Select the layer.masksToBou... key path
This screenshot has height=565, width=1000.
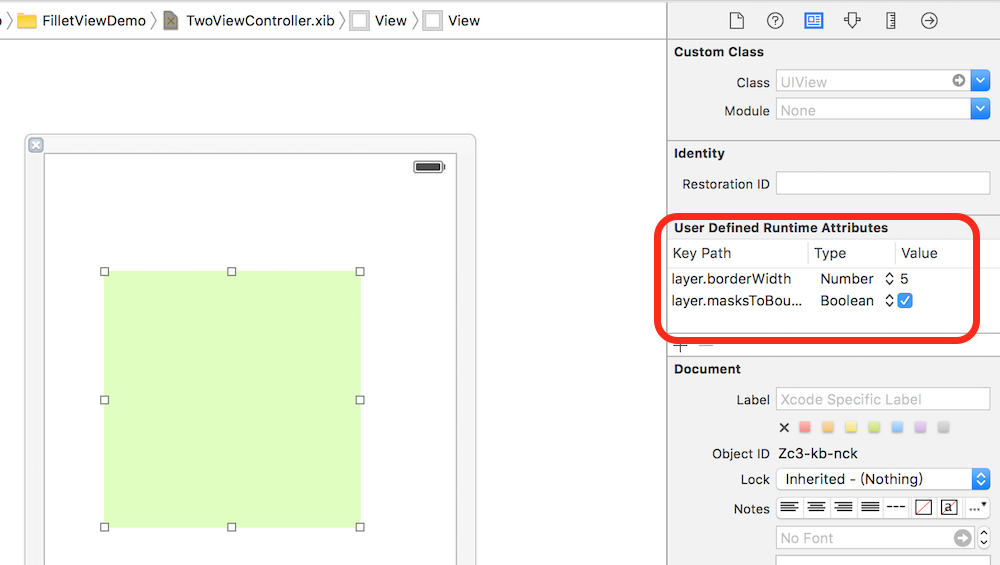click(737, 300)
